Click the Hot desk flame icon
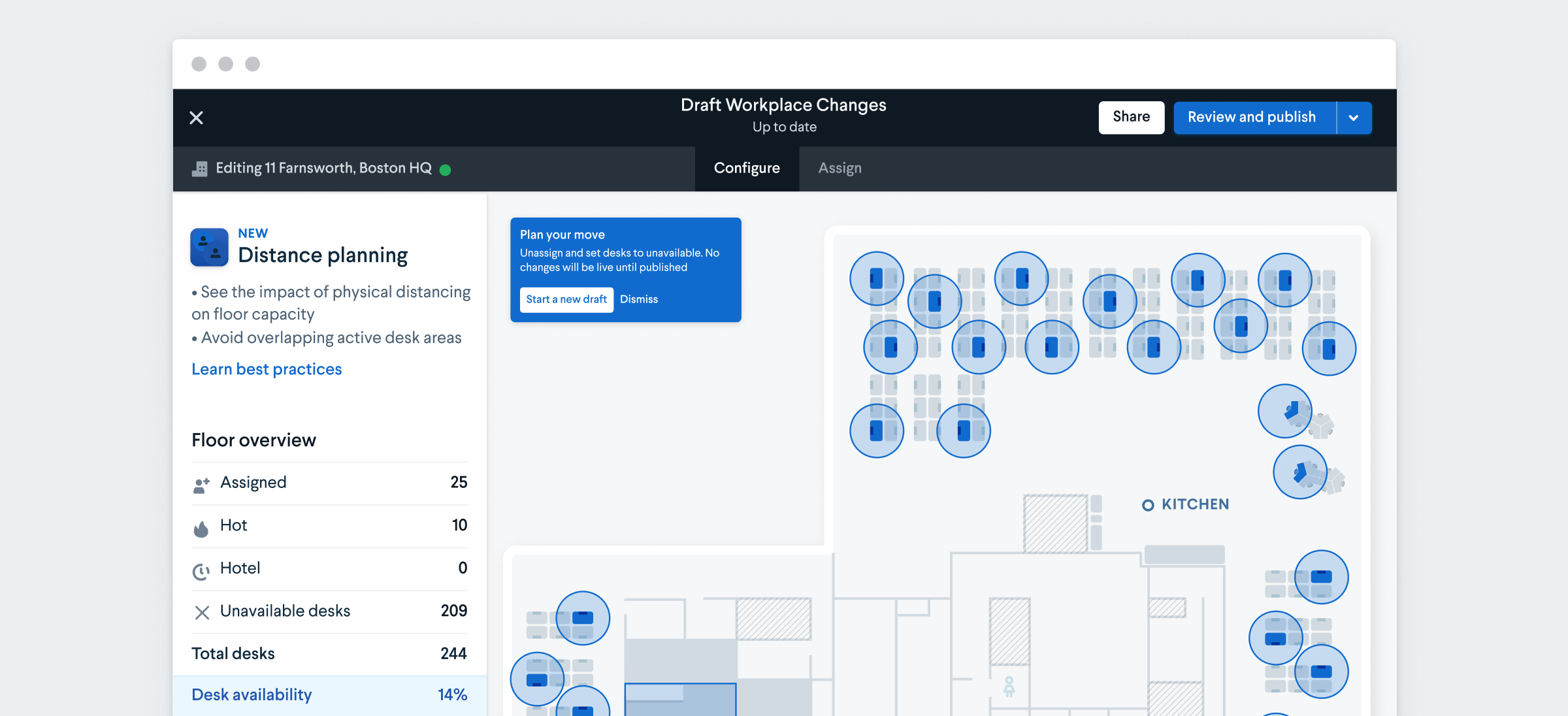Image resolution: width=1568 pixels, height=716 pixels. click(x=201, y=528)
